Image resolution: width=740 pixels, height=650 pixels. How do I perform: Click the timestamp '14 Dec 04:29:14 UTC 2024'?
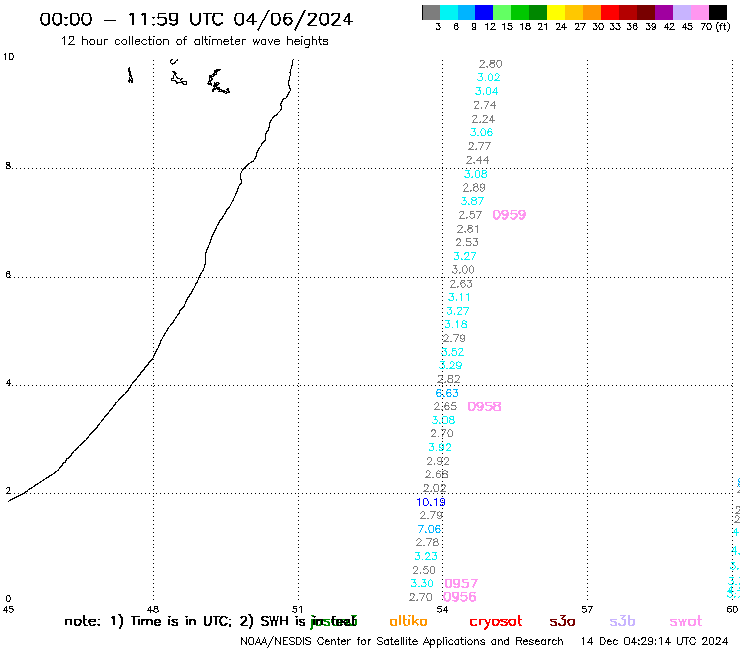coord(654,642)
